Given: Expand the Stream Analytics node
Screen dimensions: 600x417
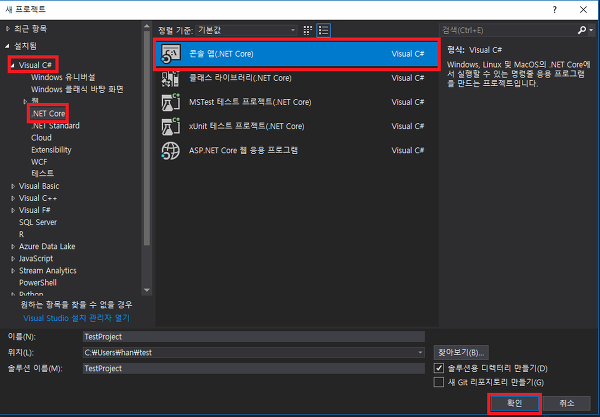Looking at the screenshot, I should pos(13,271).
